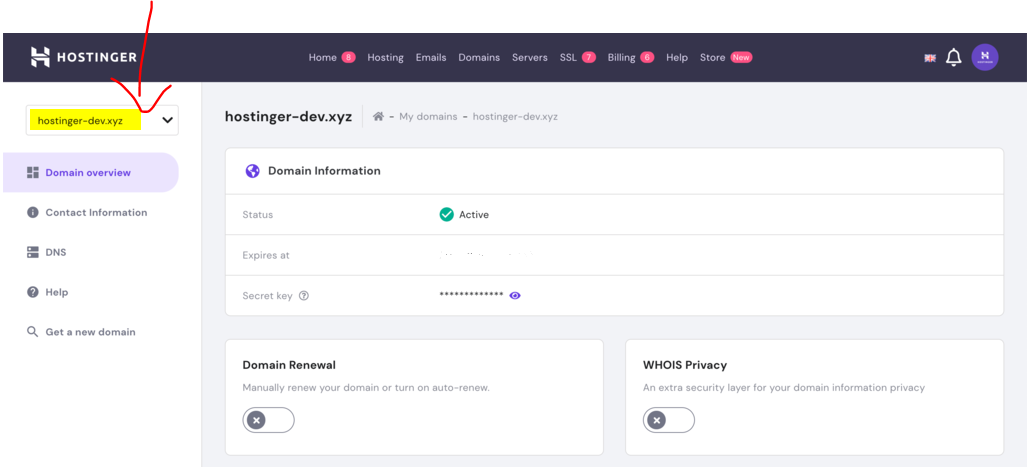
Task: Open the Hosting menu in top navigation
Action: 385,58
